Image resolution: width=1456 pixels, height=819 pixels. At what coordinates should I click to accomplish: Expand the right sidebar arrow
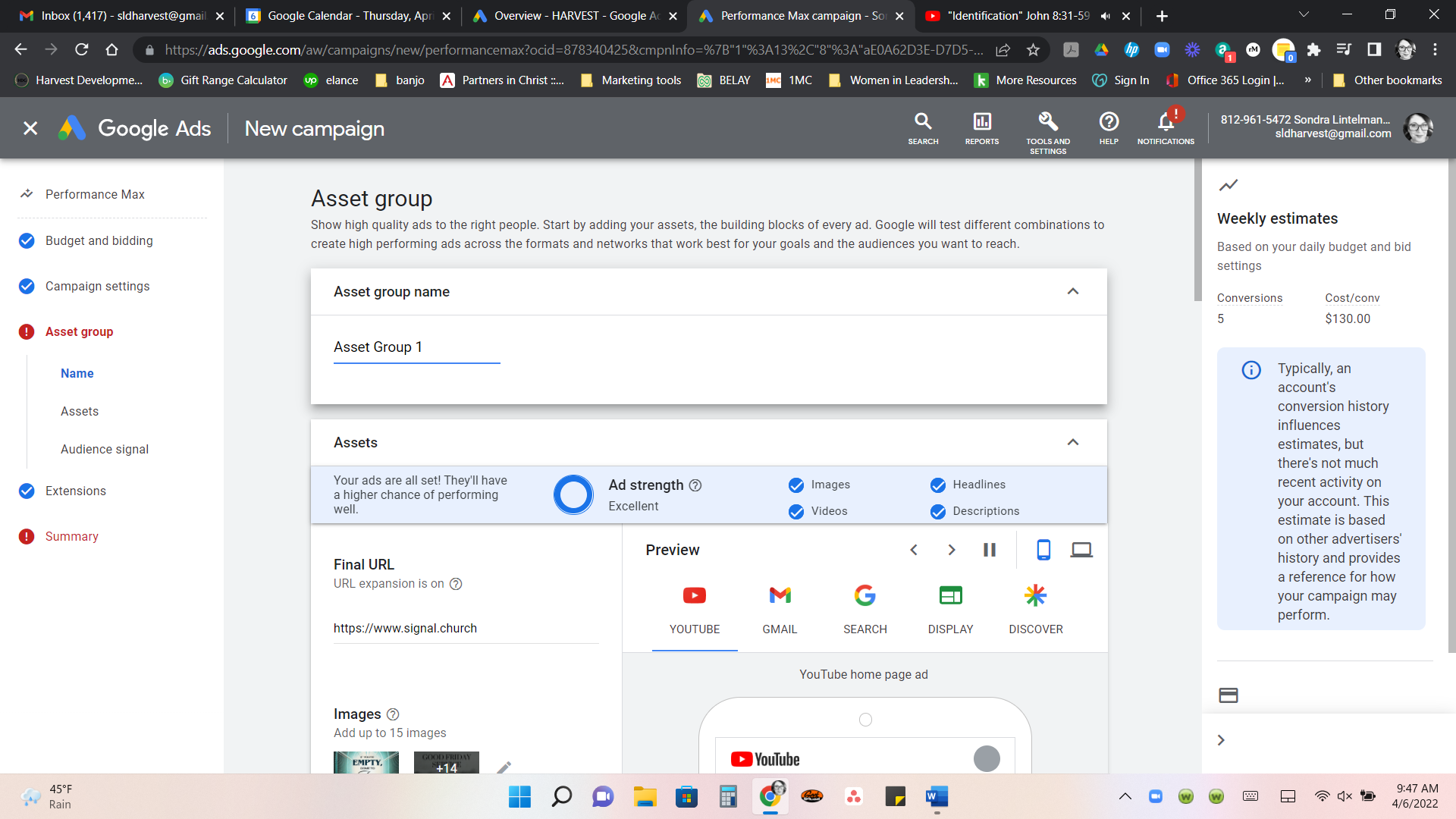click(x=1221, y=740)
